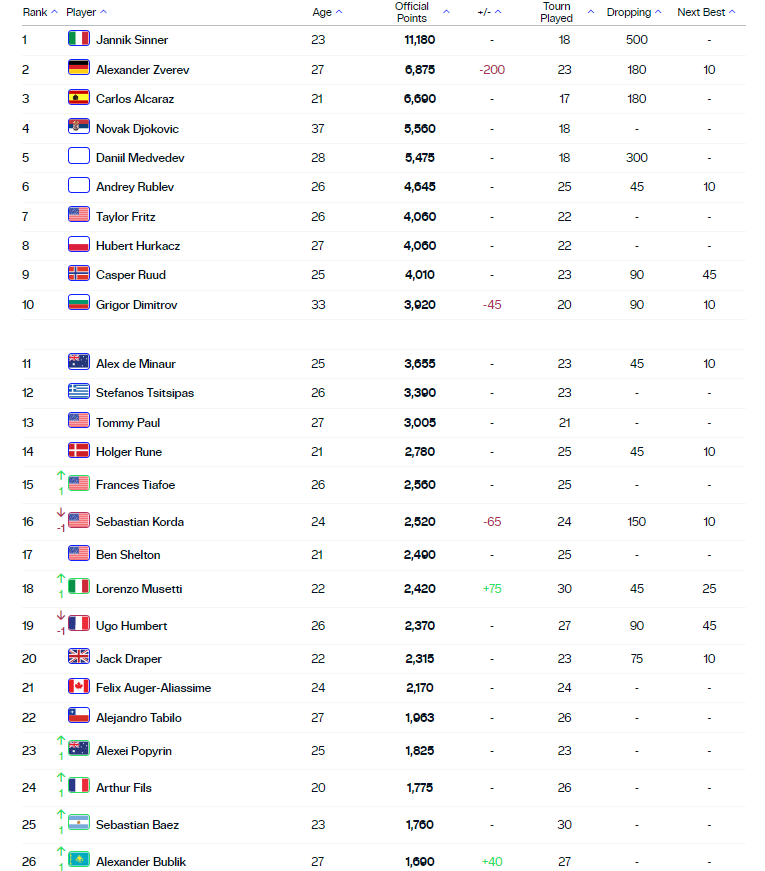The height and width of the screenshot is (871, 765).
Task: Click the Dropping column sort arrow
Action: point(659,12)
